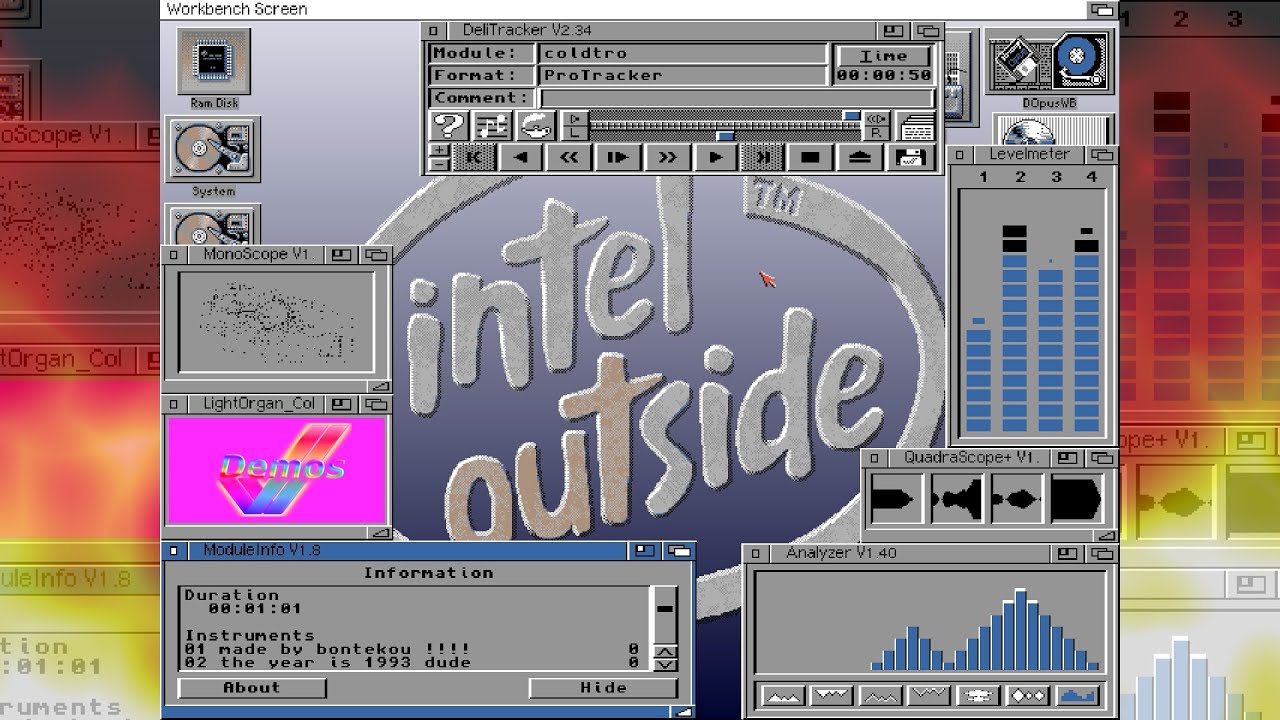The width and height of the screenshot is (1280, 720).
Task: Click Hide button in ModuleInfo
Action: (603, 688)
